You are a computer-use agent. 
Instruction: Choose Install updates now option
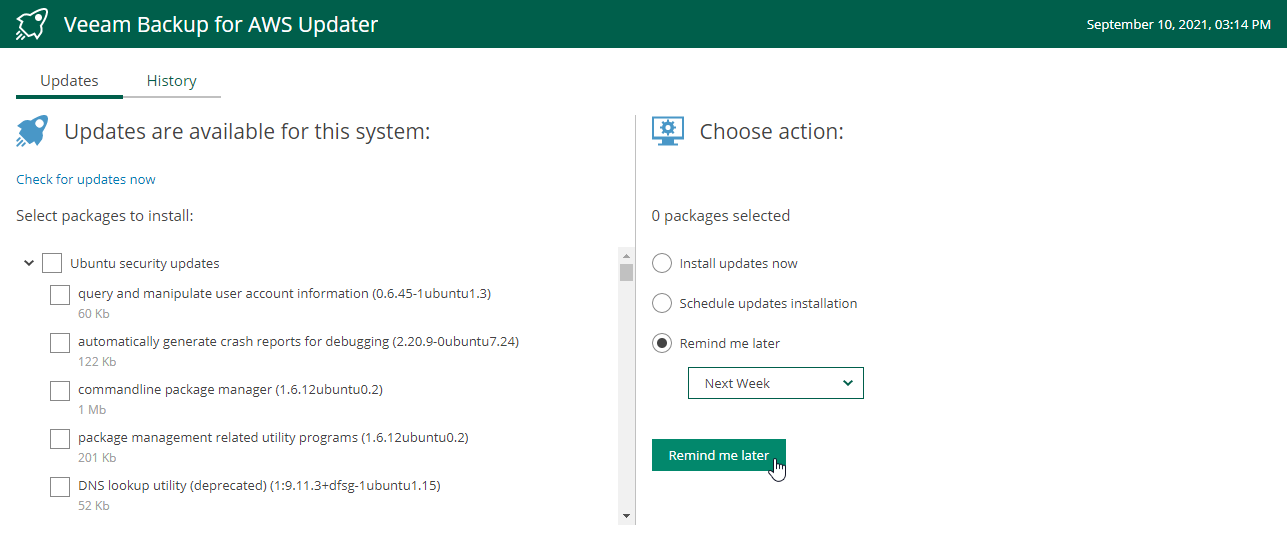coord(662,264)
